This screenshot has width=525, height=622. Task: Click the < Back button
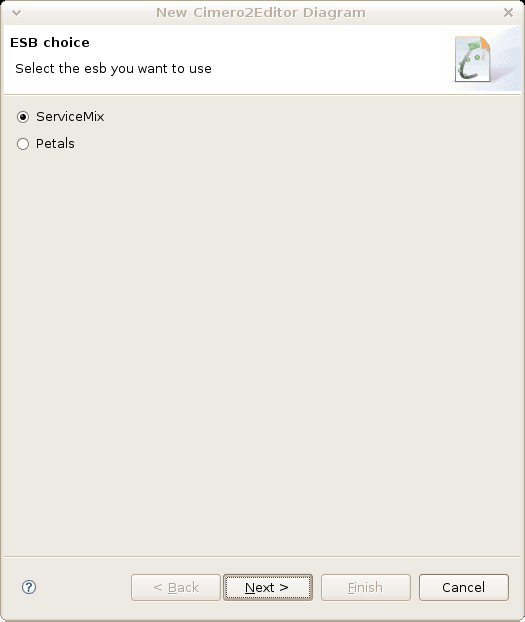click(176, 587)
